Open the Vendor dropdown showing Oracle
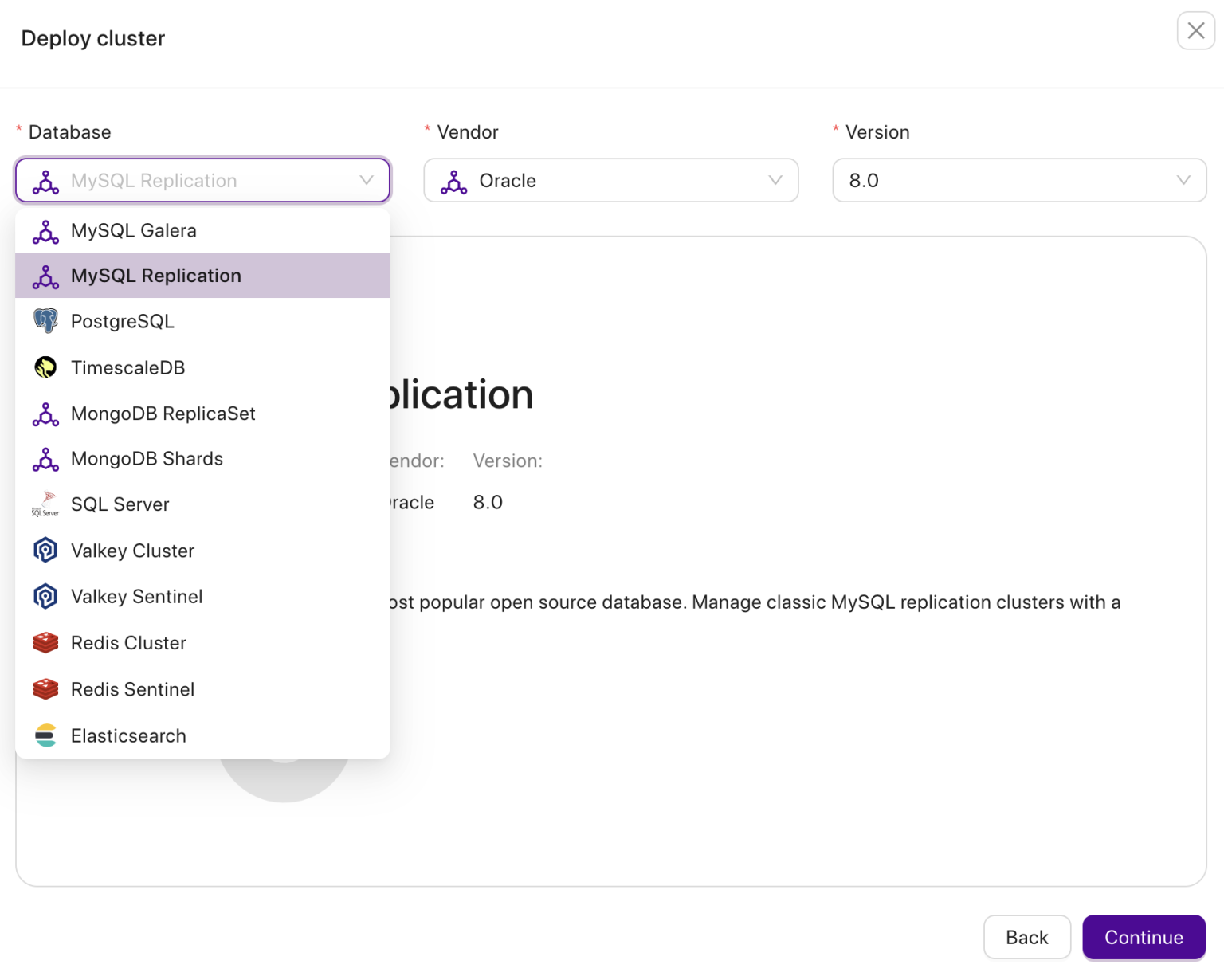Viewport: 1224px width, 980px height. 610,181
